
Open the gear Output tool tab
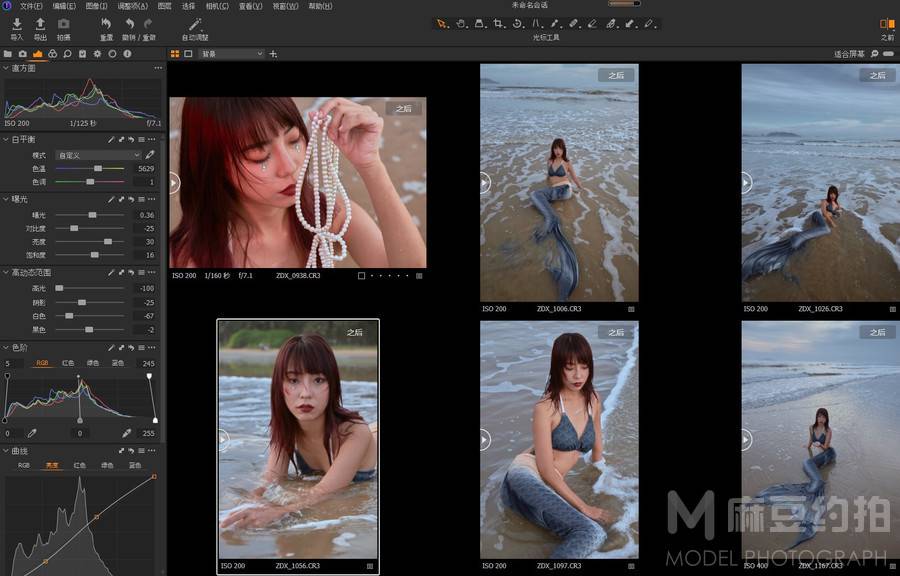tap(97, 54)
